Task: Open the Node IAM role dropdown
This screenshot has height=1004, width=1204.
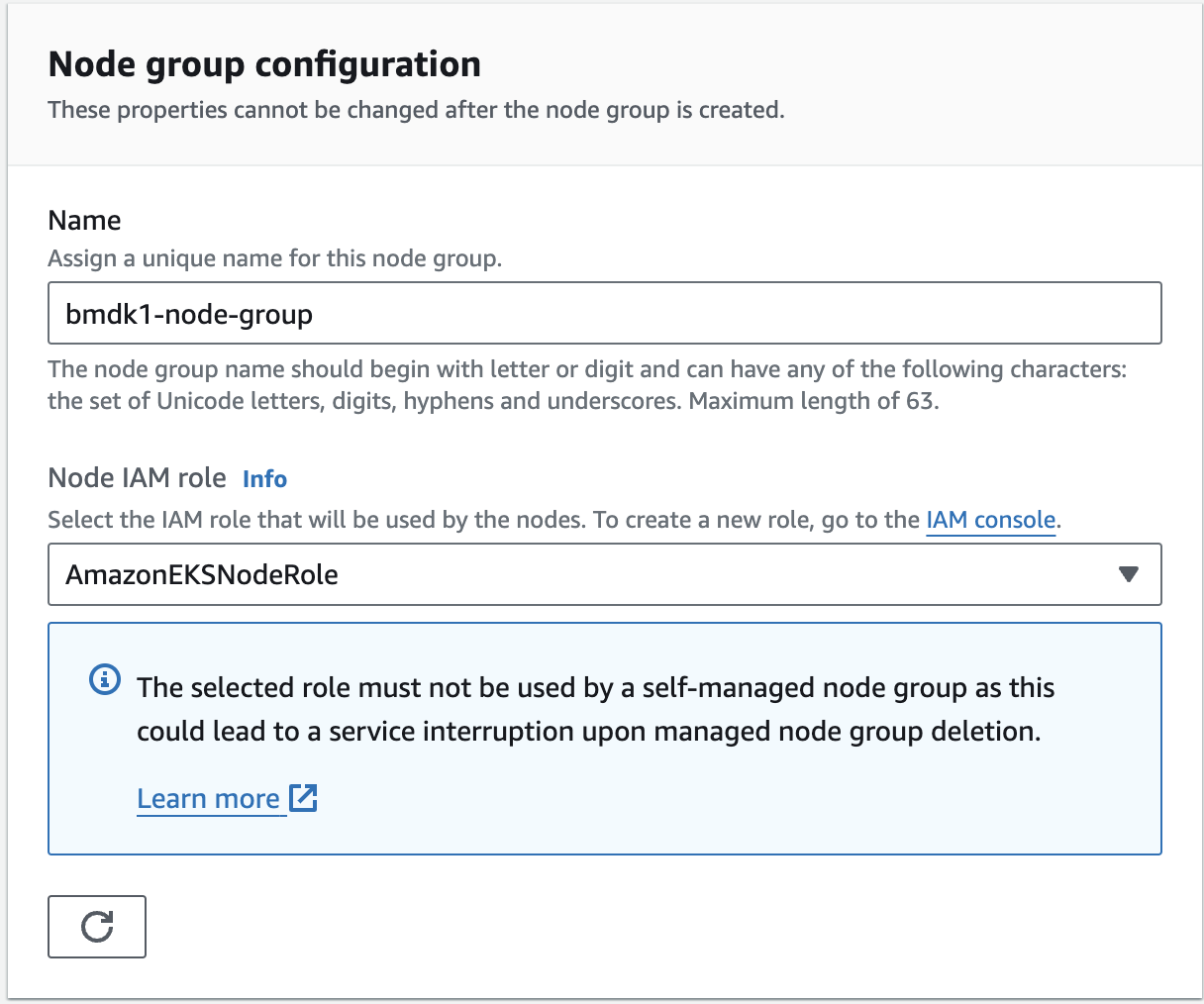Action: (604, 574)
